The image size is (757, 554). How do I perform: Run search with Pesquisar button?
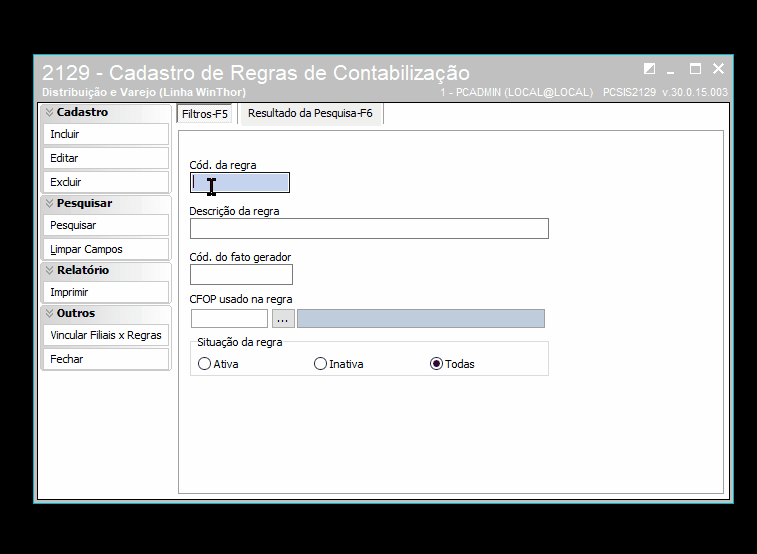coord(106,225)
